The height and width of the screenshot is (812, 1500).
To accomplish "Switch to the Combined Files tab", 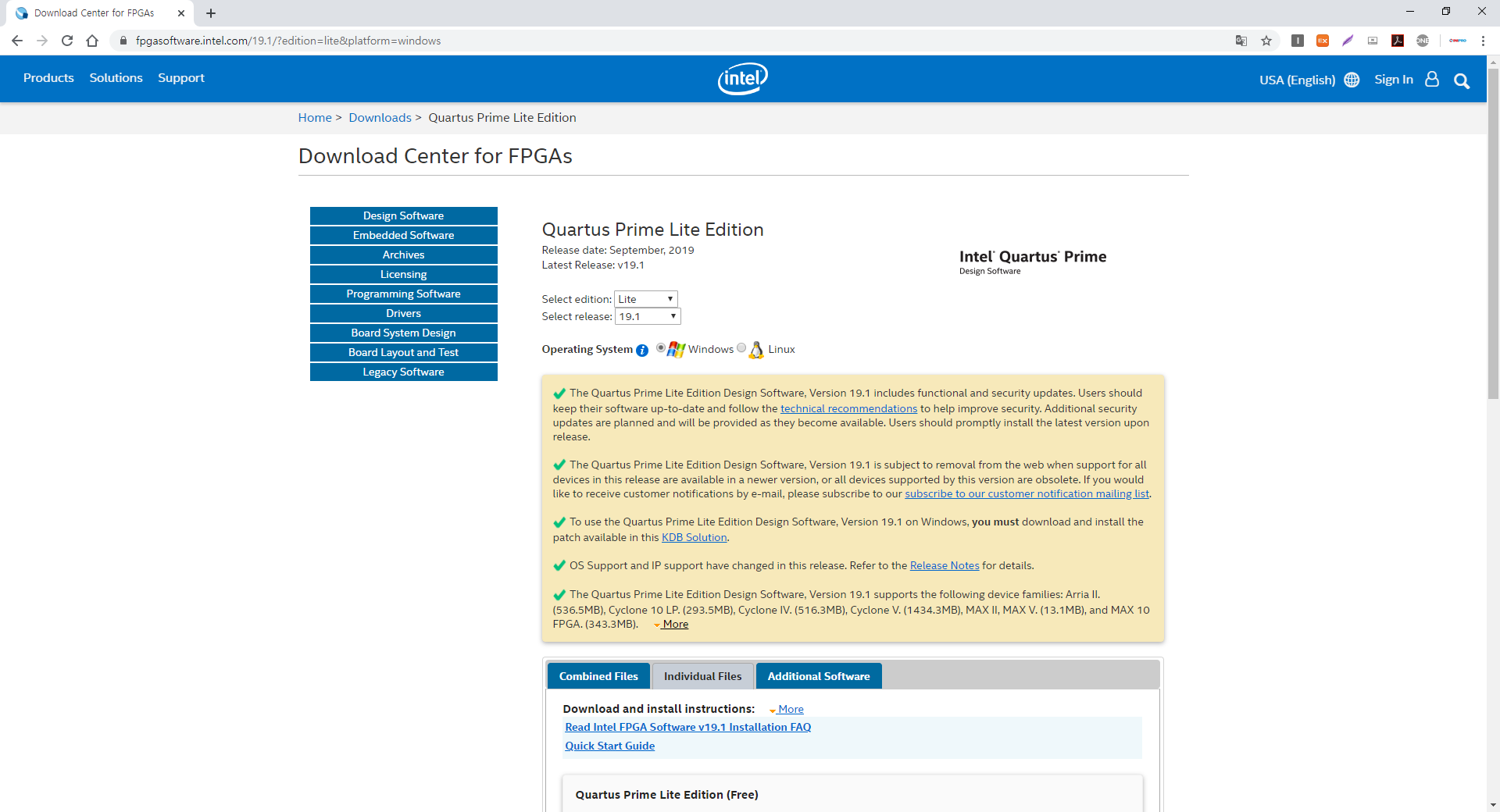I will point(598,676).
